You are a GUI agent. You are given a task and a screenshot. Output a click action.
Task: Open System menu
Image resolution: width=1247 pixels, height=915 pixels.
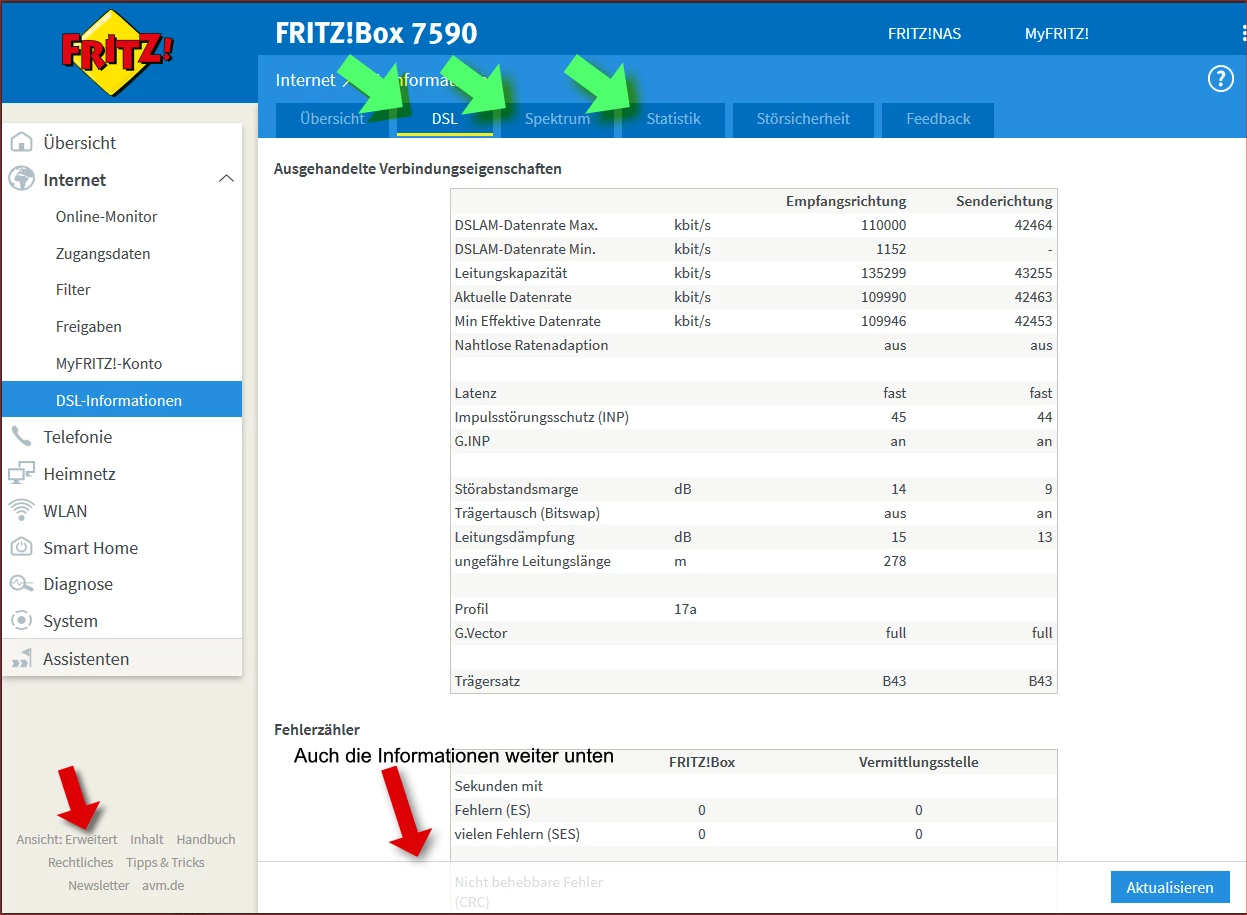tap(71, 621)
